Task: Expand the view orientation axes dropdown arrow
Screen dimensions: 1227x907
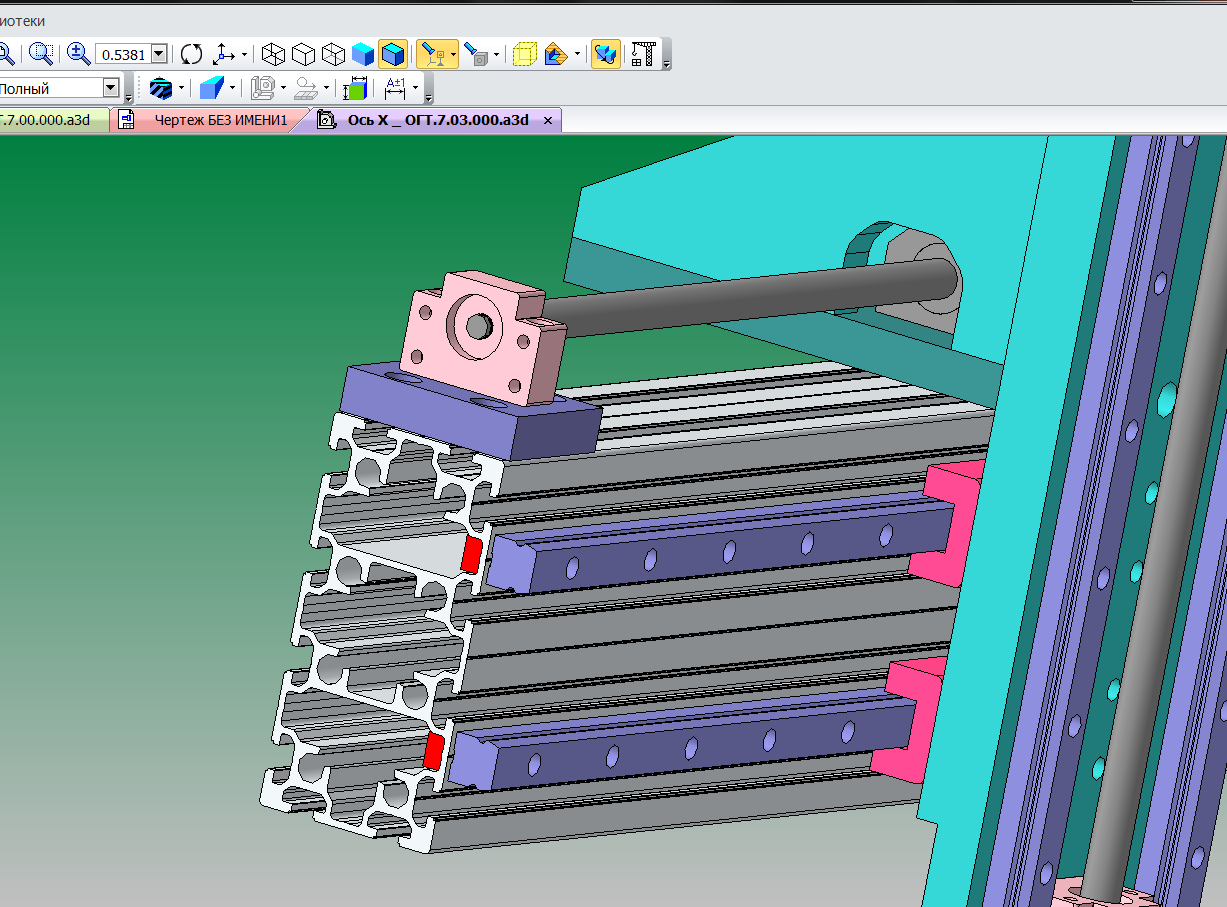Action: coord(244,55)
